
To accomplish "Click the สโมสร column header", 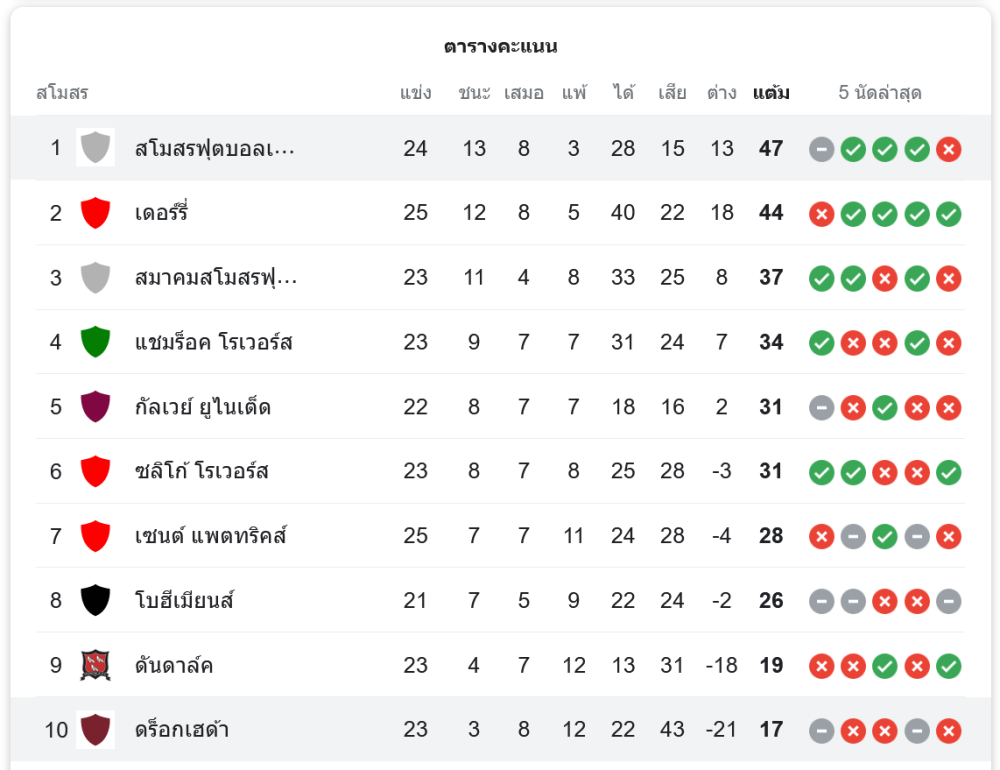I will [x=62, y=93].
